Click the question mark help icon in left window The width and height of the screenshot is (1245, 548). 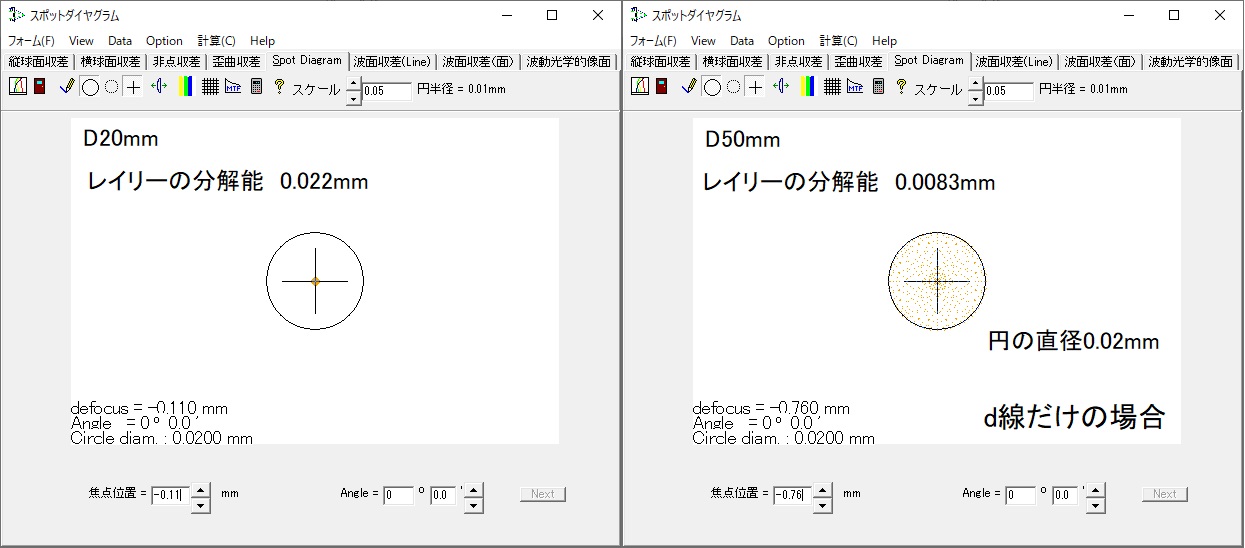coord(279,86)
